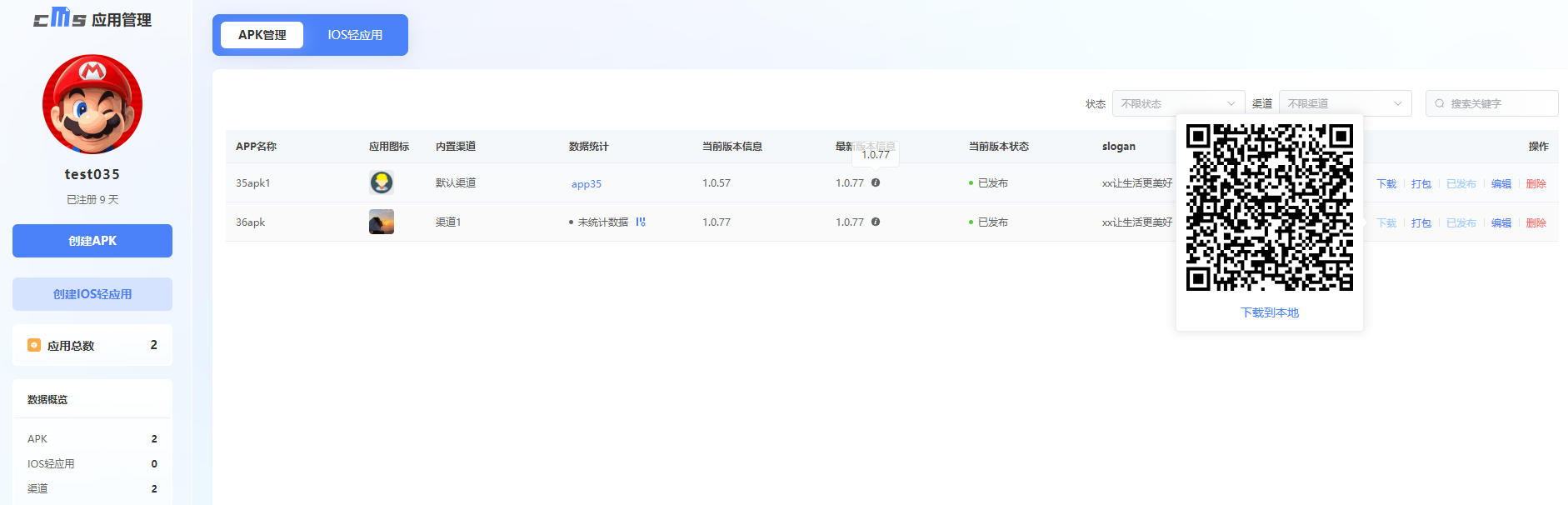Click the version info icon in the 35apk1 row
This screenshot has height=505, width=1568.
click(x=876, y=182)
